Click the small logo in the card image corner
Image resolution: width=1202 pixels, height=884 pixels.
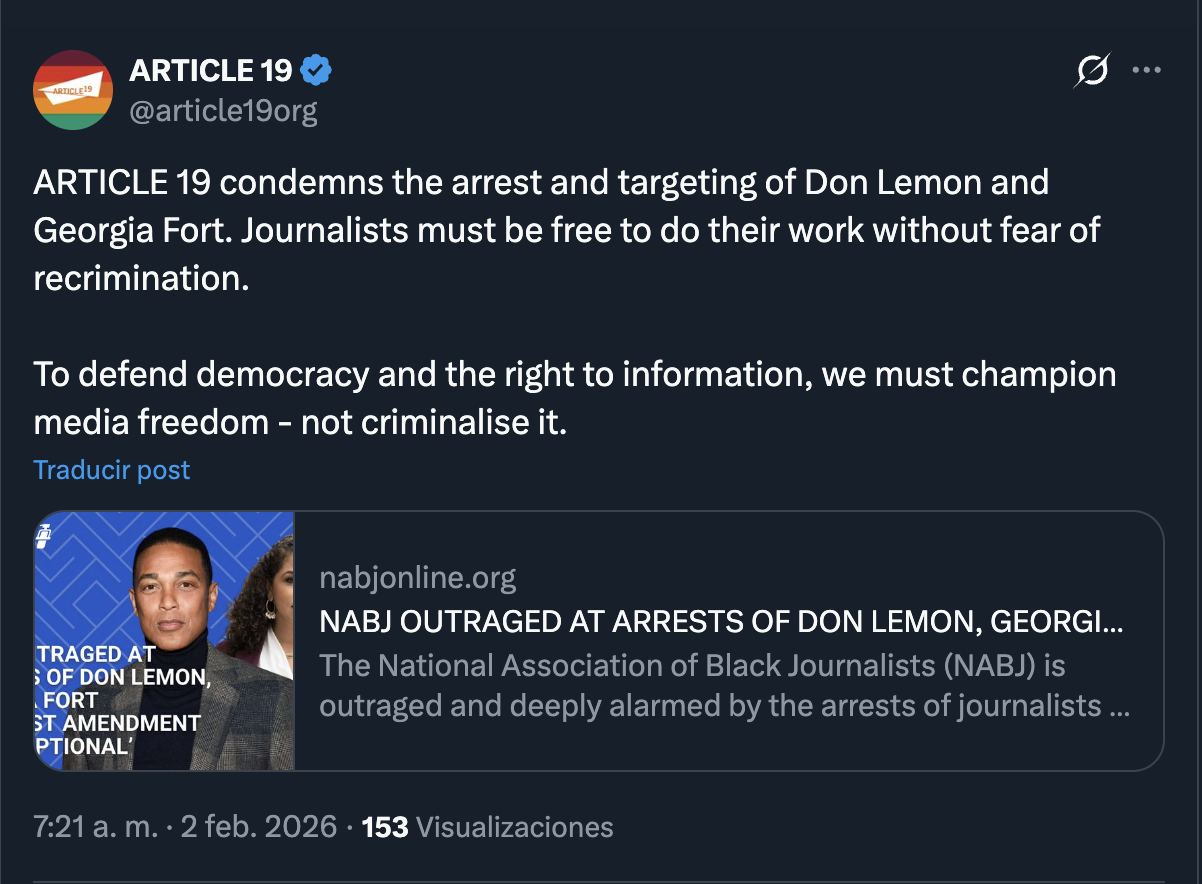click(43, 535)
